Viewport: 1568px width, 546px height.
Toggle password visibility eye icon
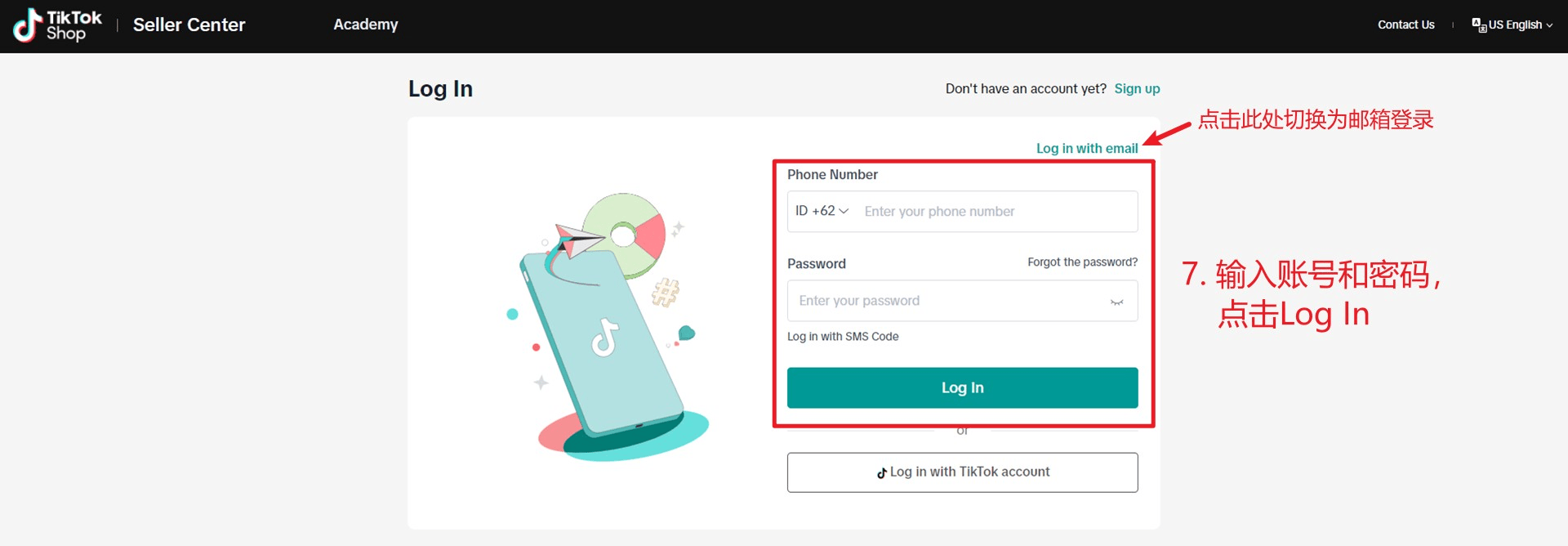(1116, 302)
